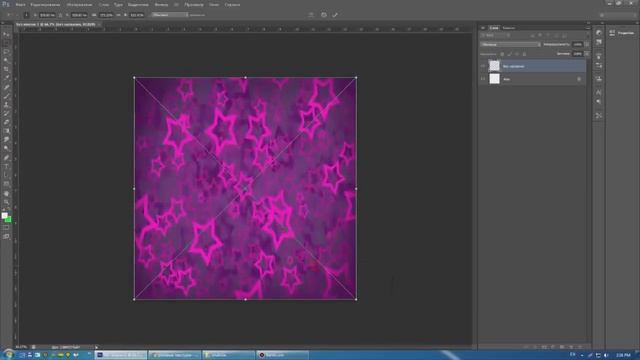Select the Rectangular Marquee tool
Screen dimensions: 640x360
(6, 43)
